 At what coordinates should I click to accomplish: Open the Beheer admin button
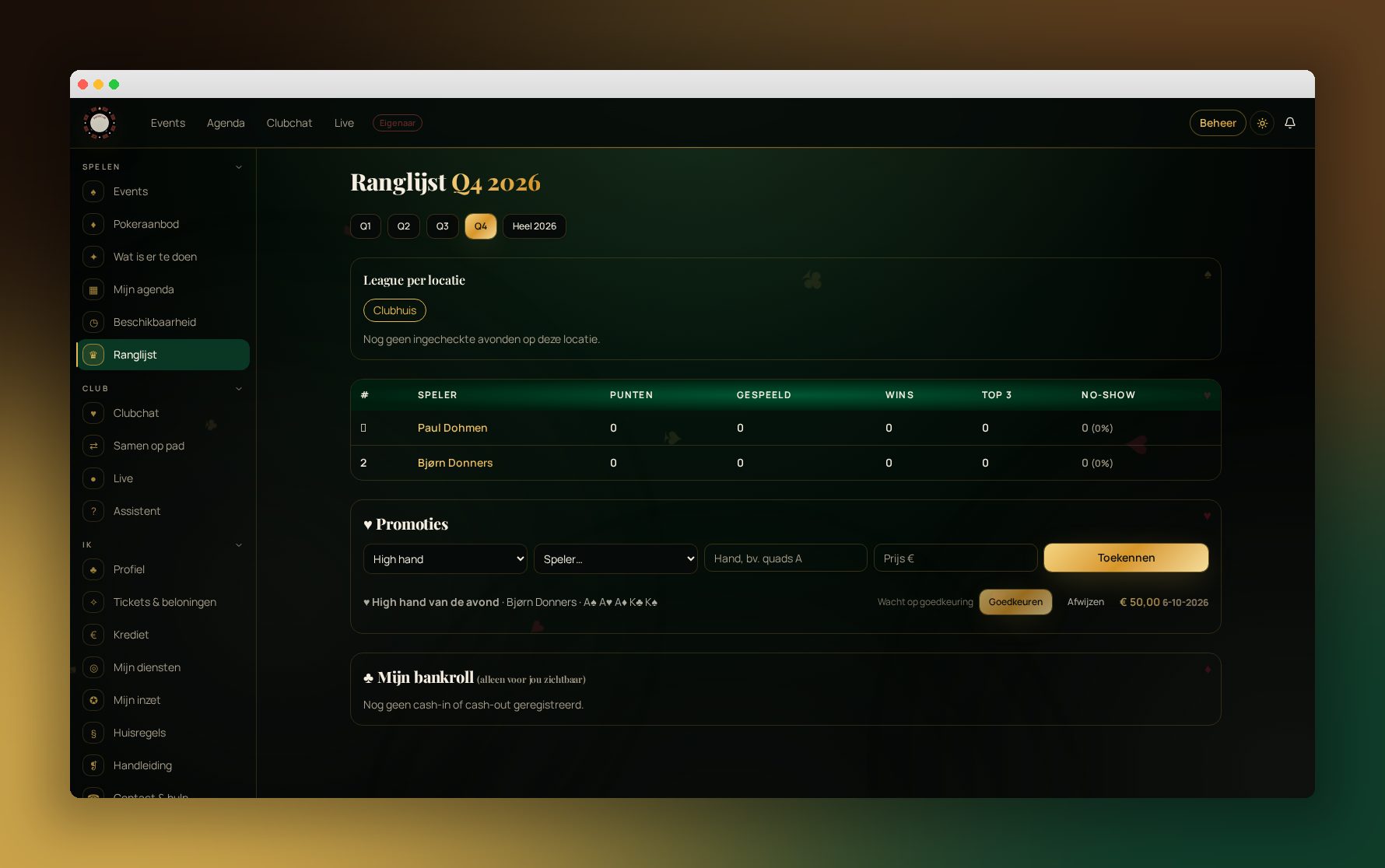(1218, 123)
